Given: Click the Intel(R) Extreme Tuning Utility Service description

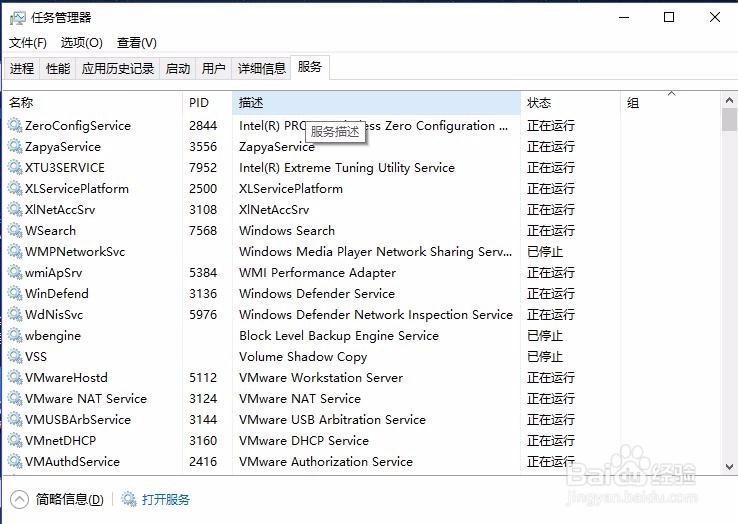Looking at the screenshot, I should [347, 168].
